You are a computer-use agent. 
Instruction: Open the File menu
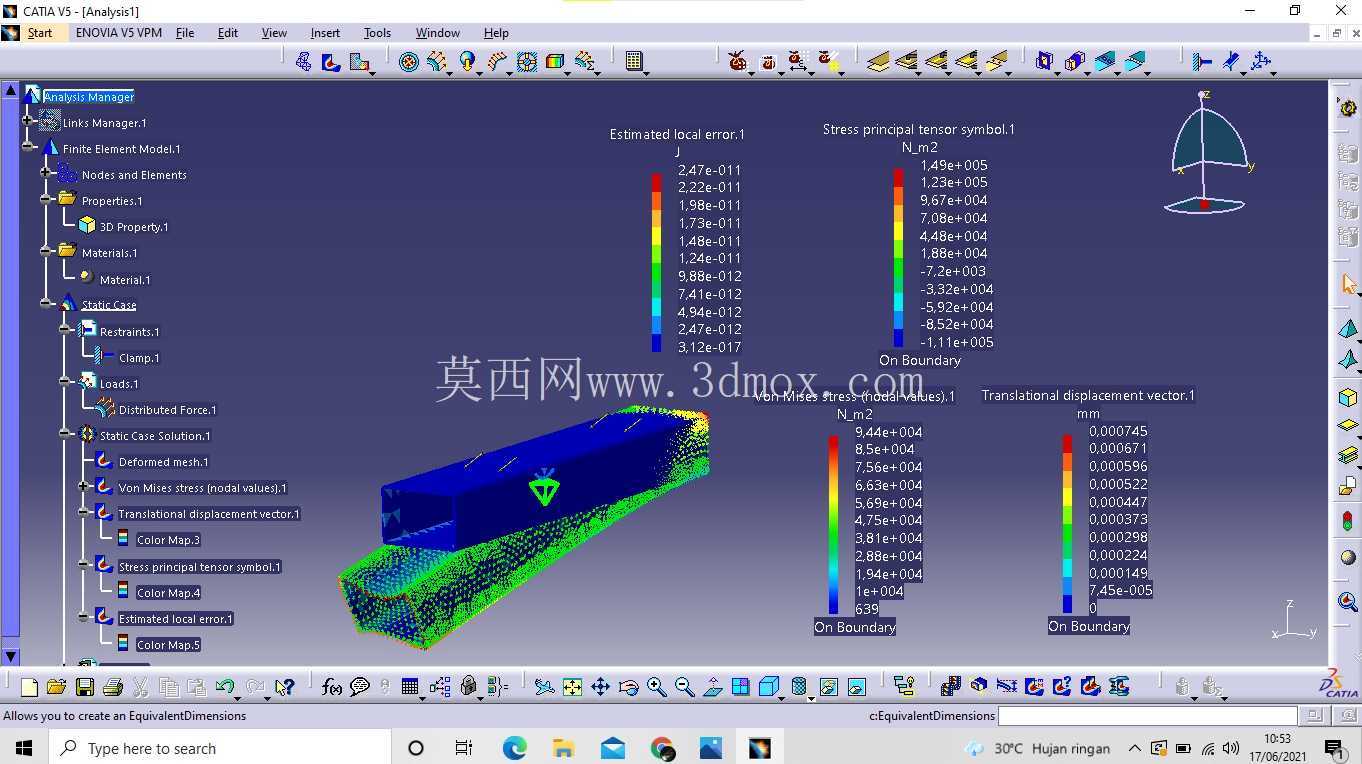(x=185, y=33)
